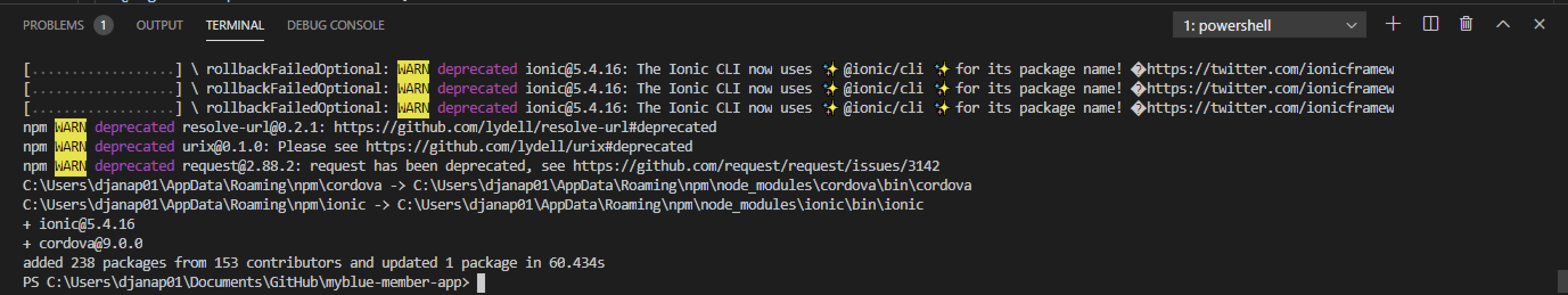Open the DEBUG CONSOLE tab
The width and height of the screenshot is (1568, 295).
click(x=335, y=25)
